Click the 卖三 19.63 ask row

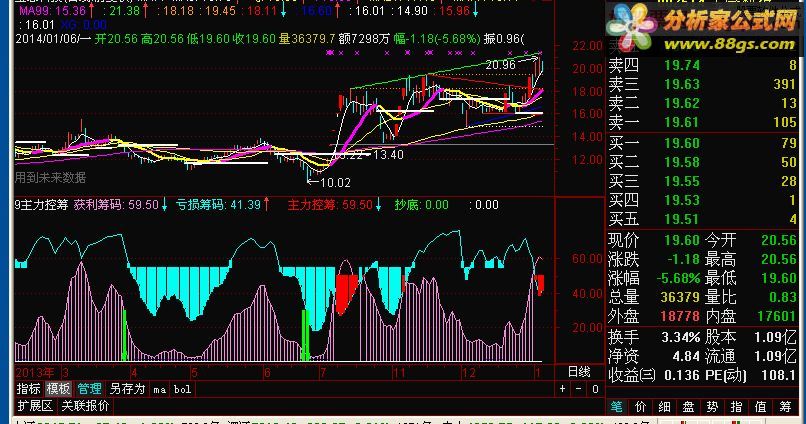tap(702, 84)
